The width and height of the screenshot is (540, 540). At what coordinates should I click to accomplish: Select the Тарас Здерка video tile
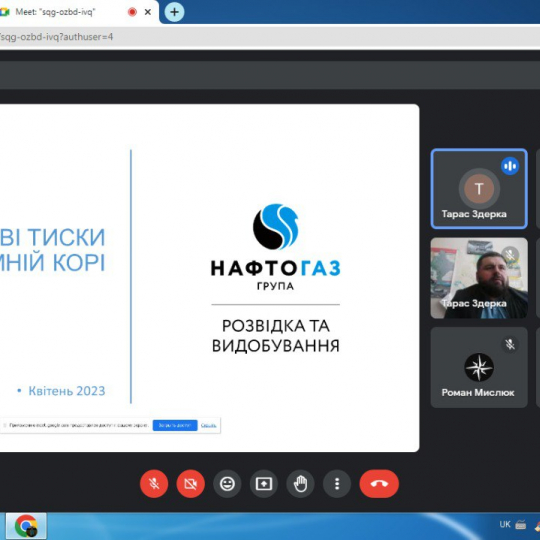pos(479,278)
